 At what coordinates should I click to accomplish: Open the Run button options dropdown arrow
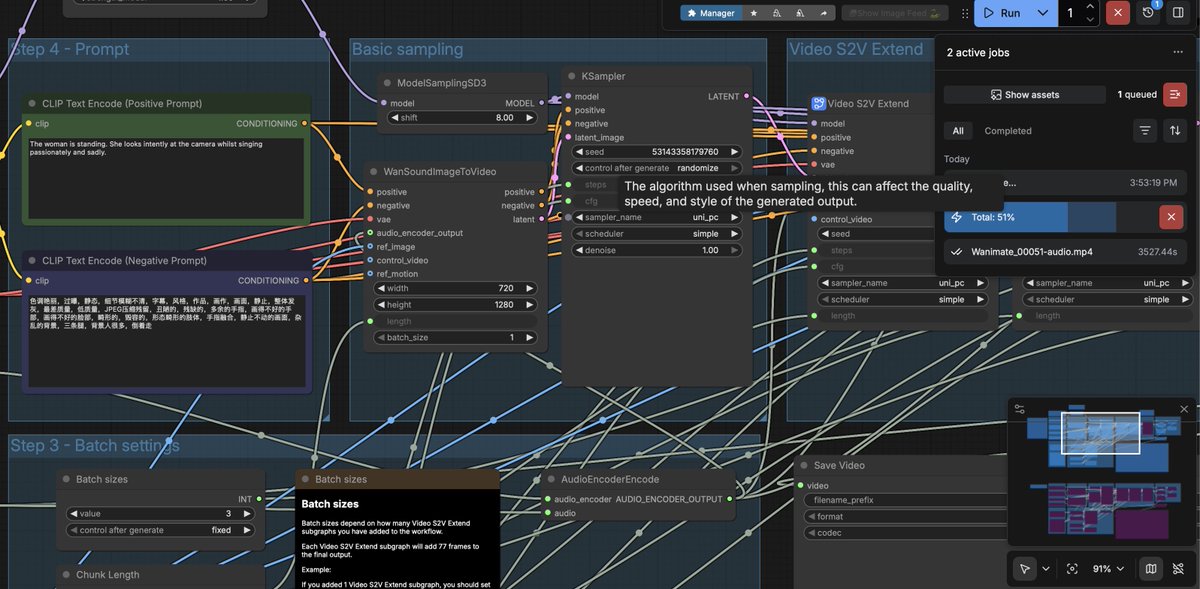point(1043,13)
